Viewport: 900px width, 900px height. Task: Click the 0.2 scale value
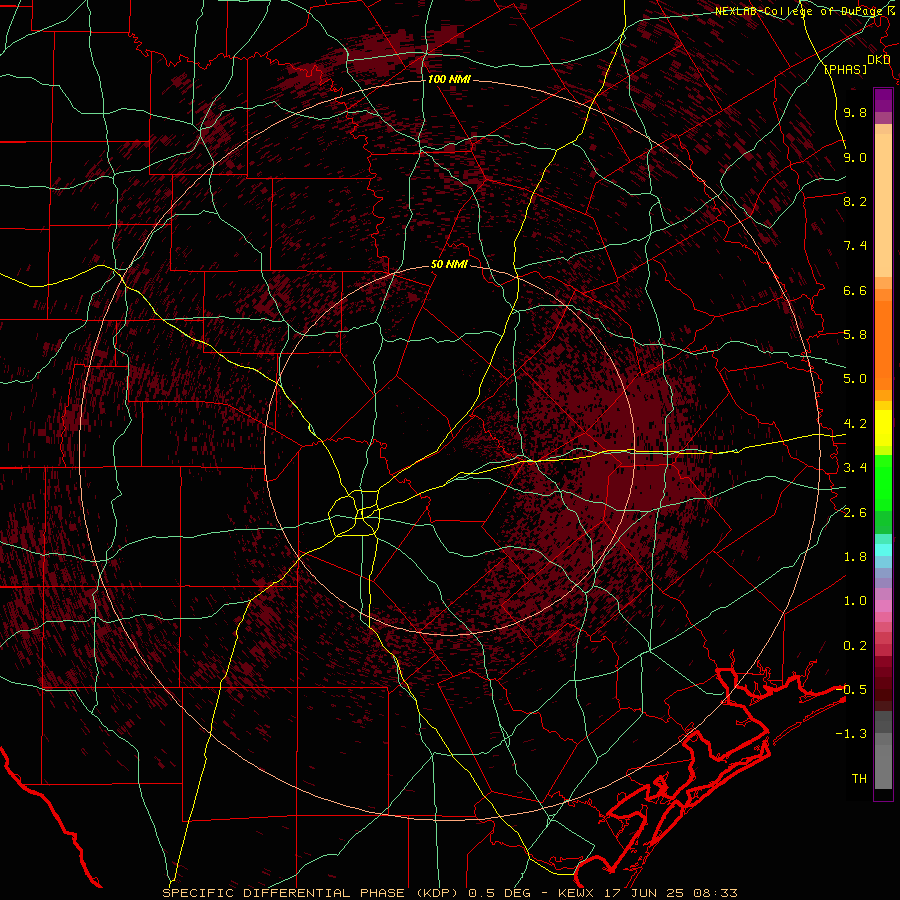(855, 646)
